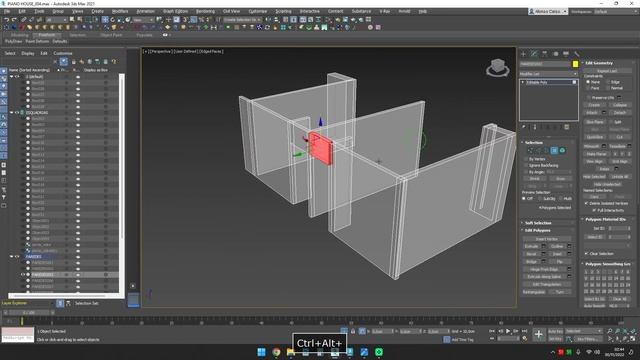Click Selection Lock Toggle in status bar

[353, 331]
